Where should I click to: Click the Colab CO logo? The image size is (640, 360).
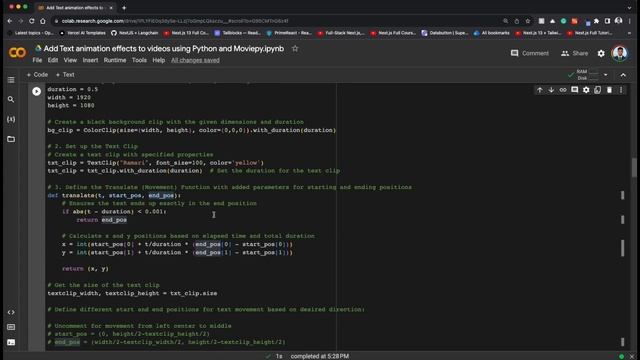pos(17,53)
